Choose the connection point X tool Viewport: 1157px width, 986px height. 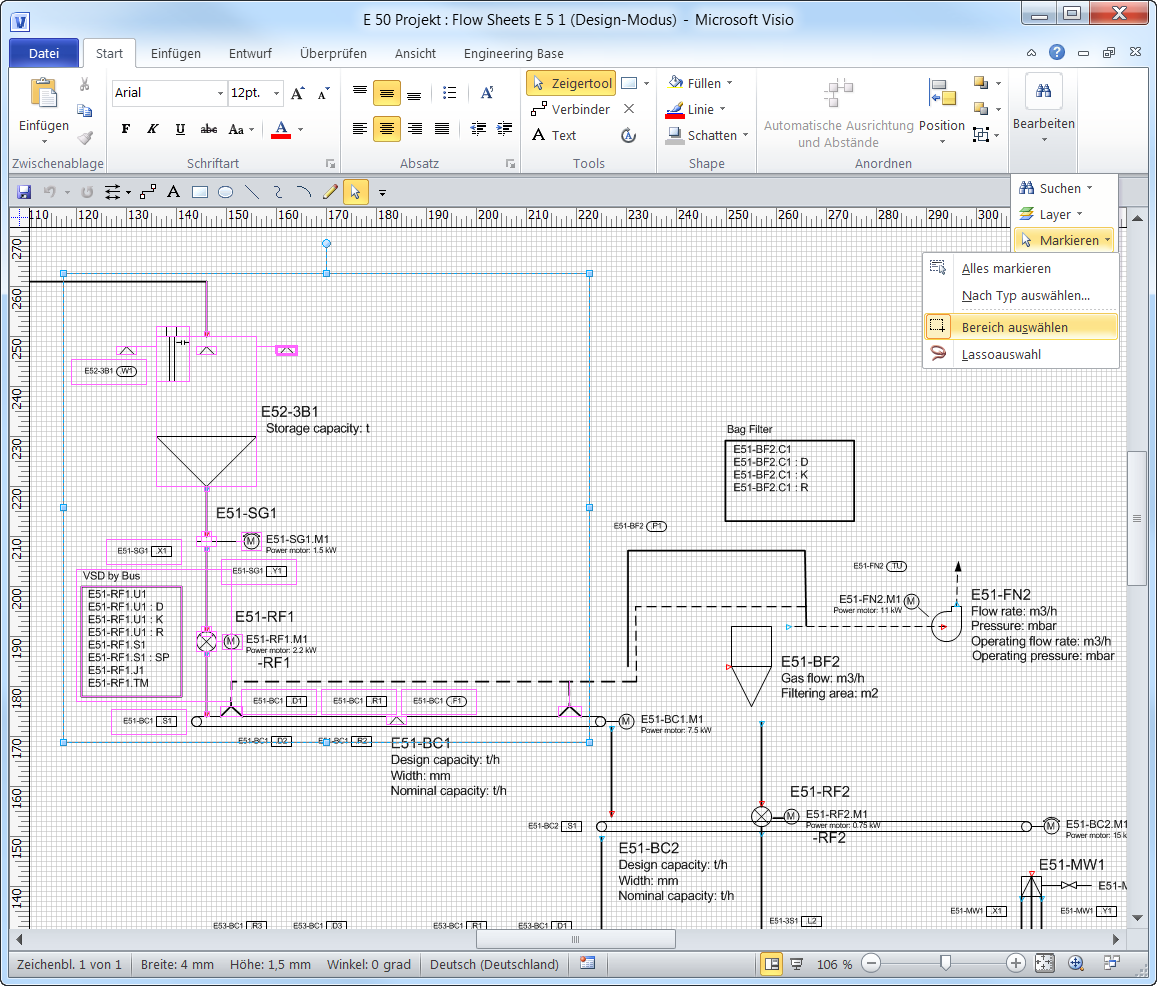(629, 109)
